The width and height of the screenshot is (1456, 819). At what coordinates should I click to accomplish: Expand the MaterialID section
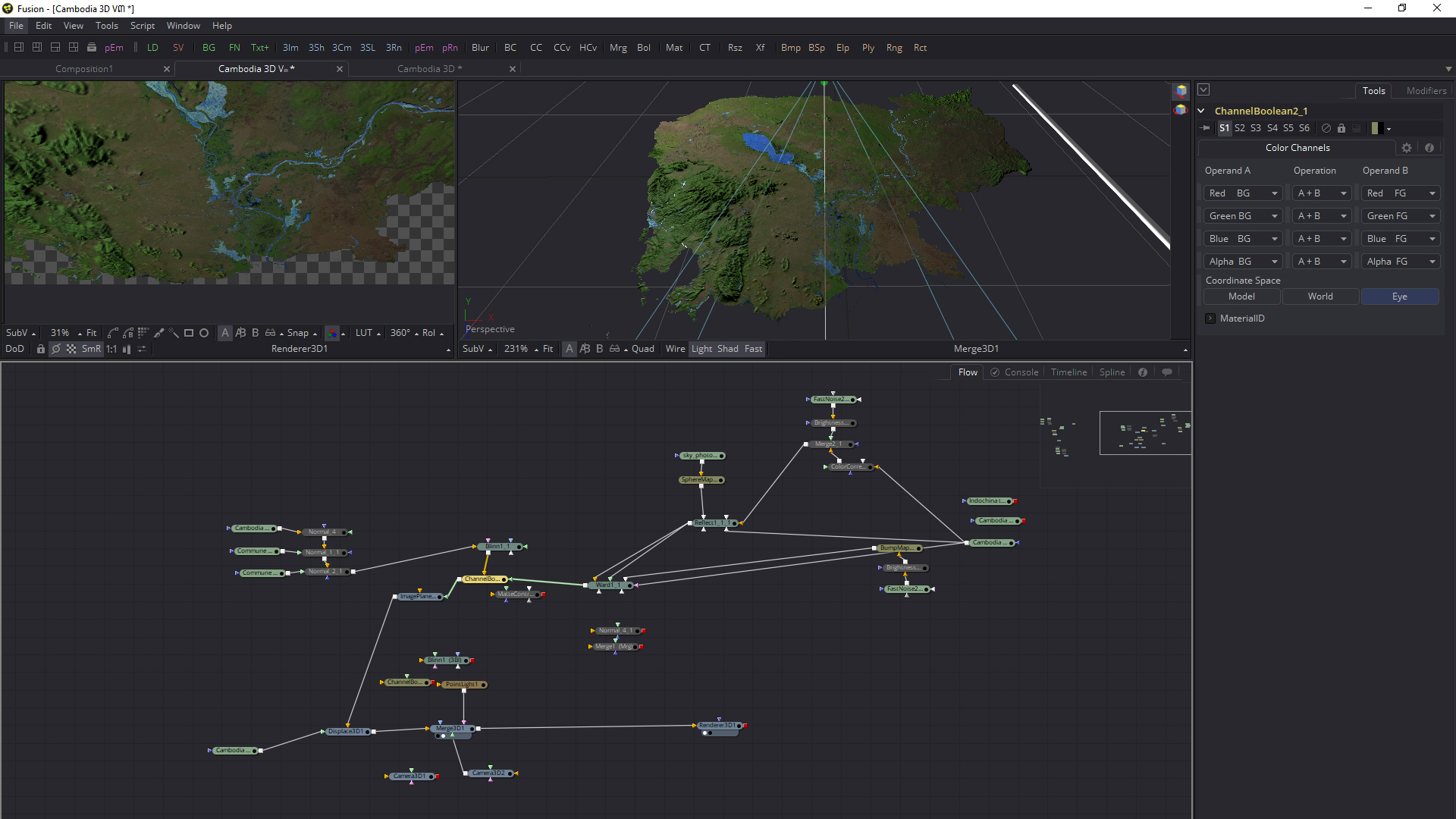[1210, 318]
